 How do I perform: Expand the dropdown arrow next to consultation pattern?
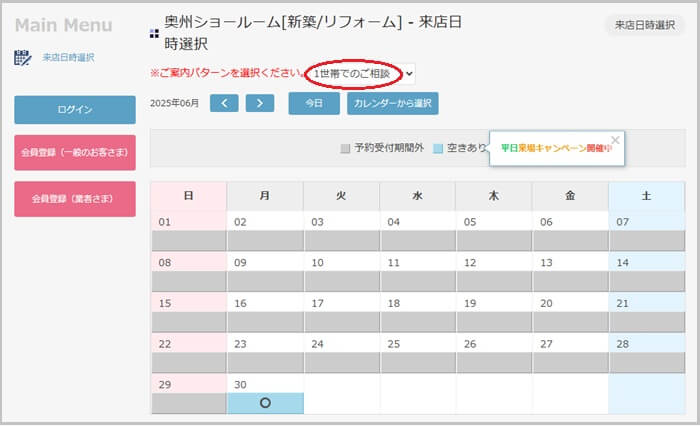point(409,74)
